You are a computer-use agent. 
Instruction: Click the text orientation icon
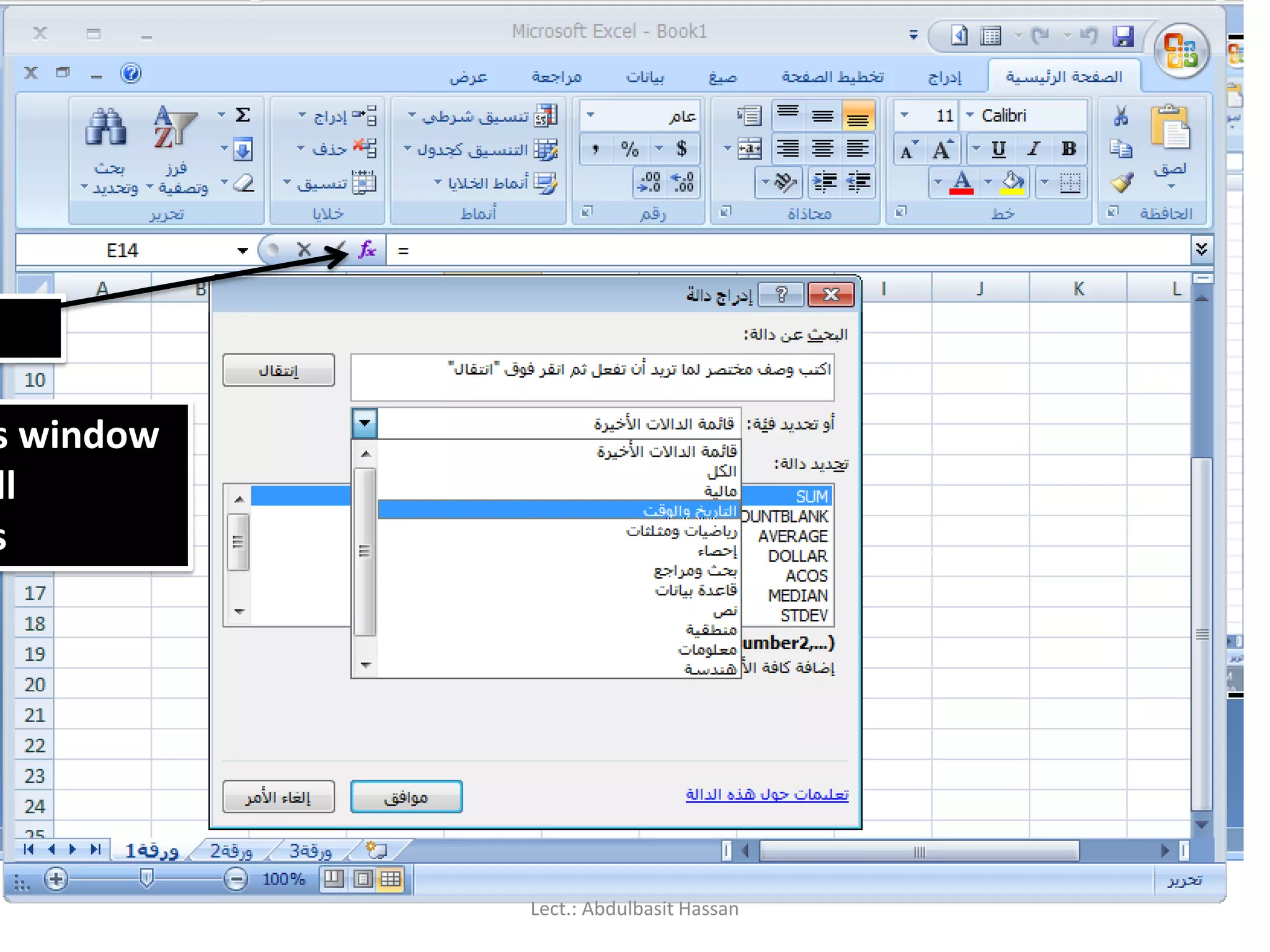coord(785,182)
